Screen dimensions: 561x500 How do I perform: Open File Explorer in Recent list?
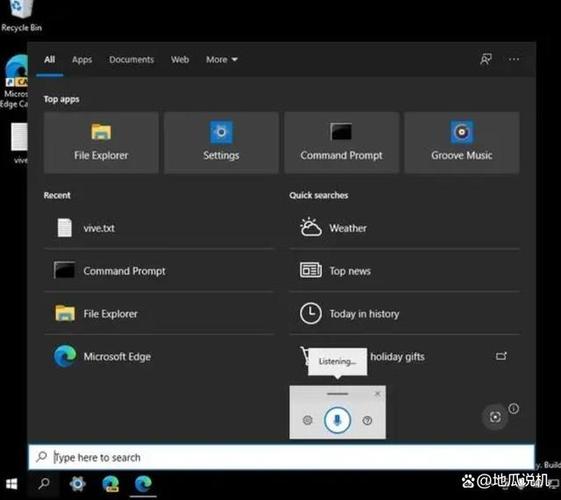(158, 314)
